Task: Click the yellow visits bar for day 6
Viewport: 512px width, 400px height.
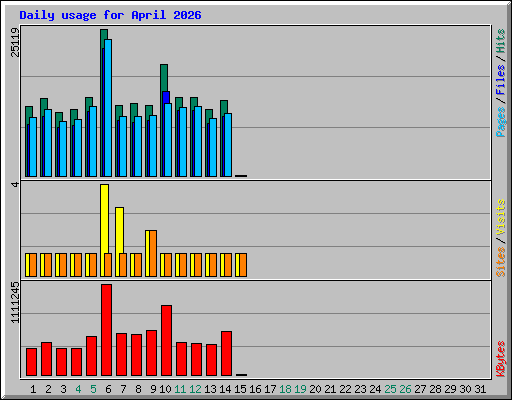Action: (x=104, y=218)
